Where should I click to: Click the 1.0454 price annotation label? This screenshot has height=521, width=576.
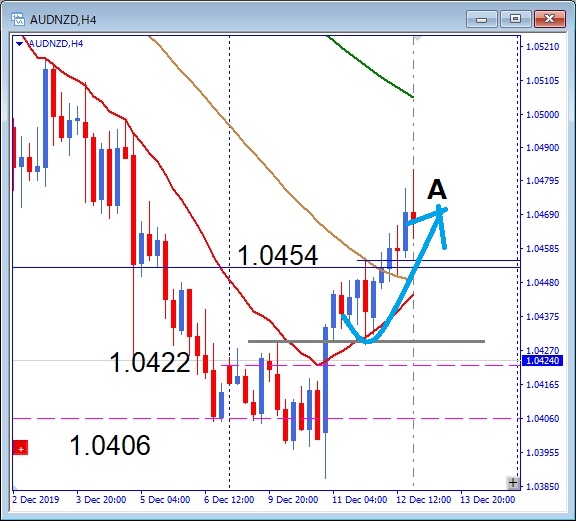(278, 255)
